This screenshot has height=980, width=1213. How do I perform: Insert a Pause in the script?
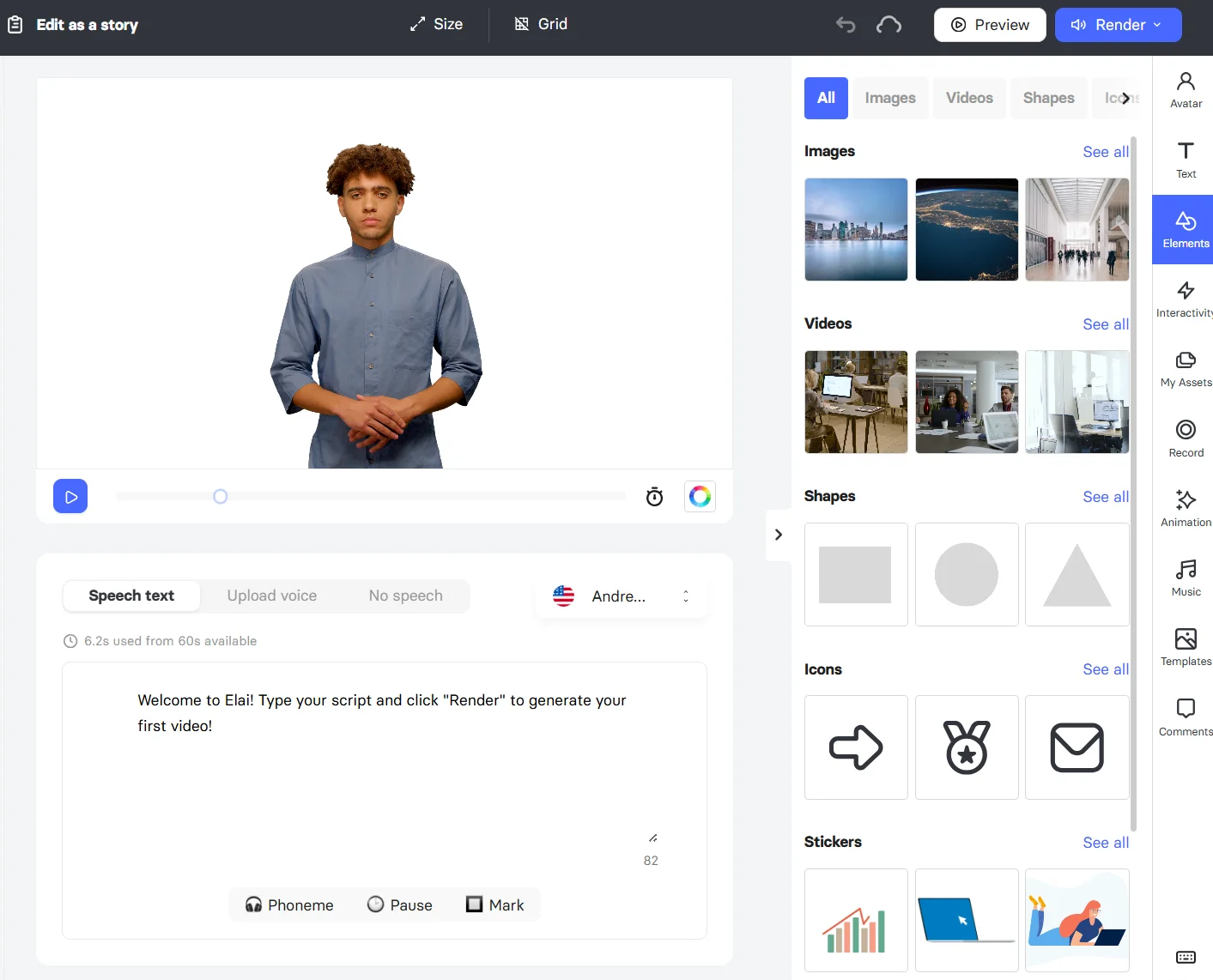(x=399, y=904)
